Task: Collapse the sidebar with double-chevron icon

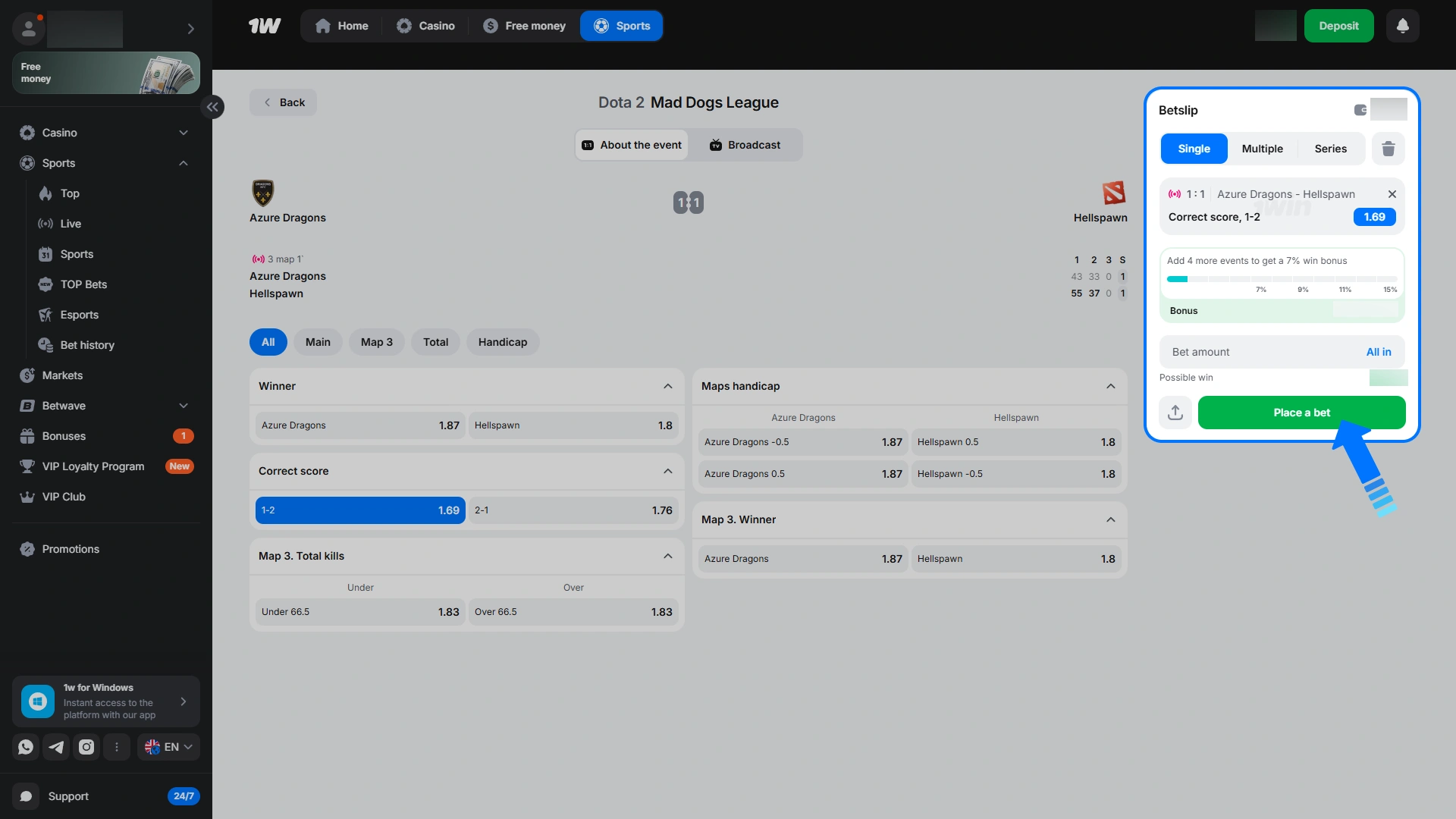Action: click(x=213, y=107)
